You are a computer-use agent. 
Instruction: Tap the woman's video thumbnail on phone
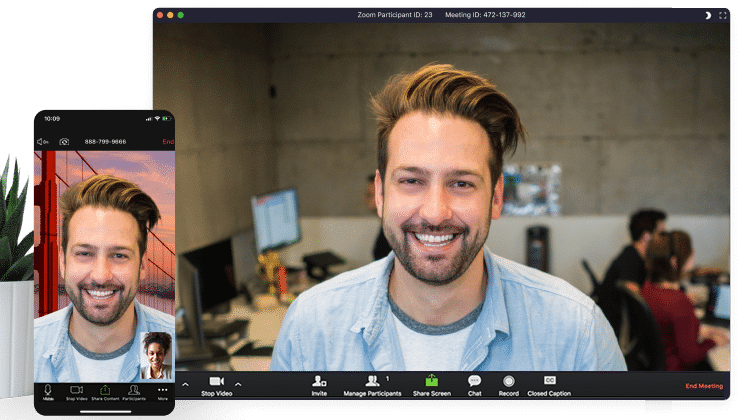(x=156, y=356)
